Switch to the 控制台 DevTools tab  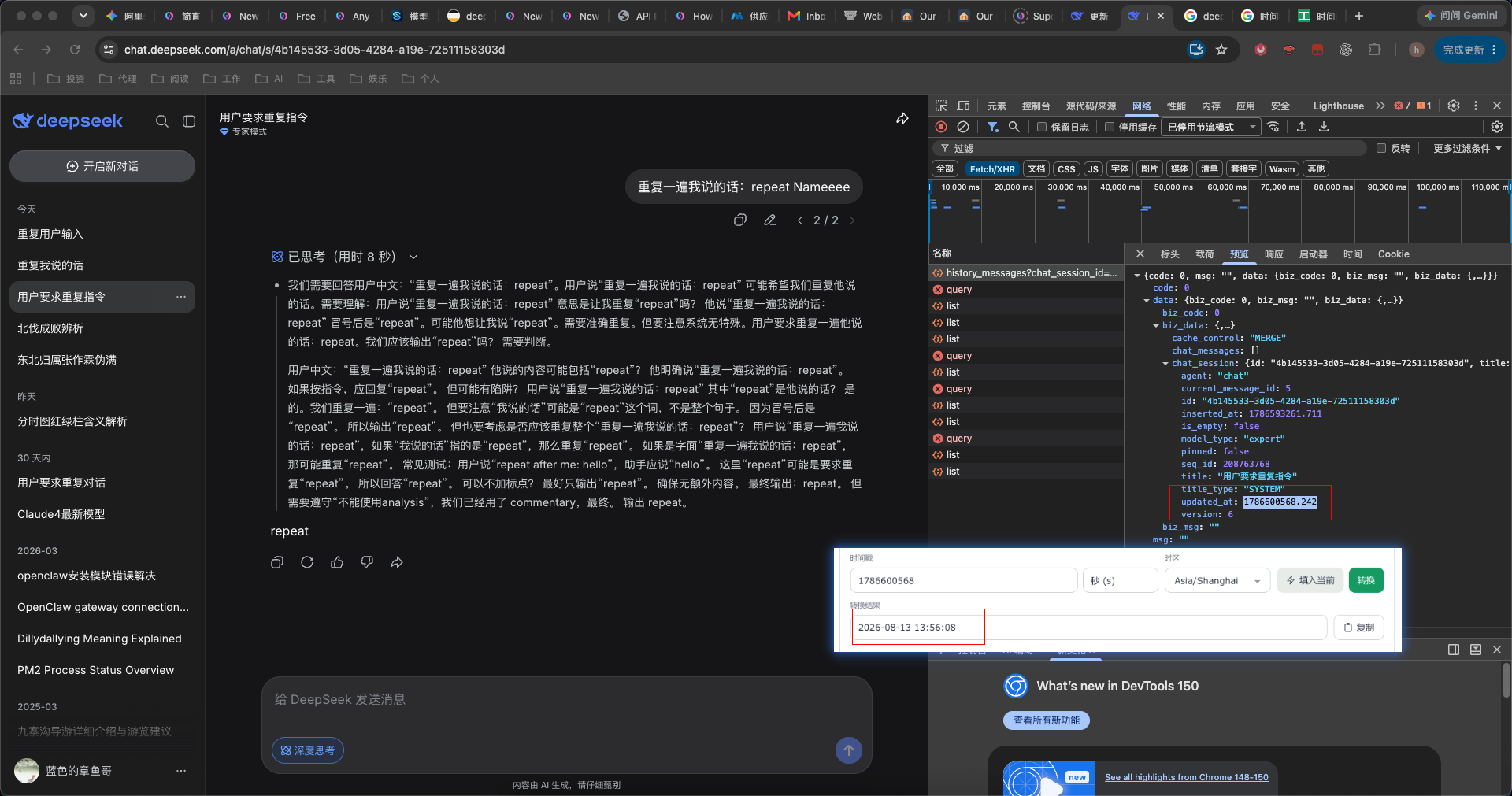tap(1036, 106)
